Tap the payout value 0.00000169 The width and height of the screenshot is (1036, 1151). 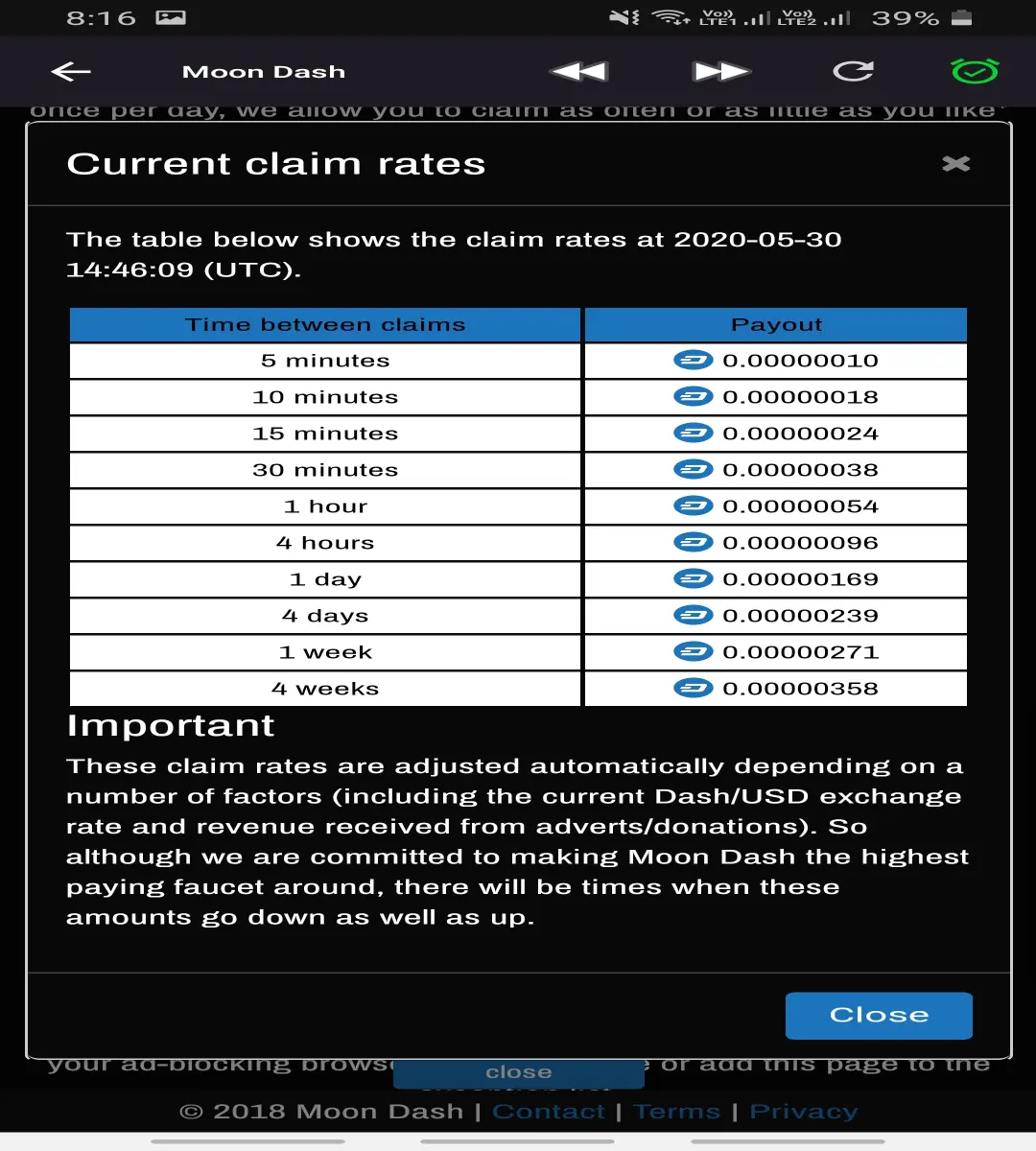click(x=800, y=579)
